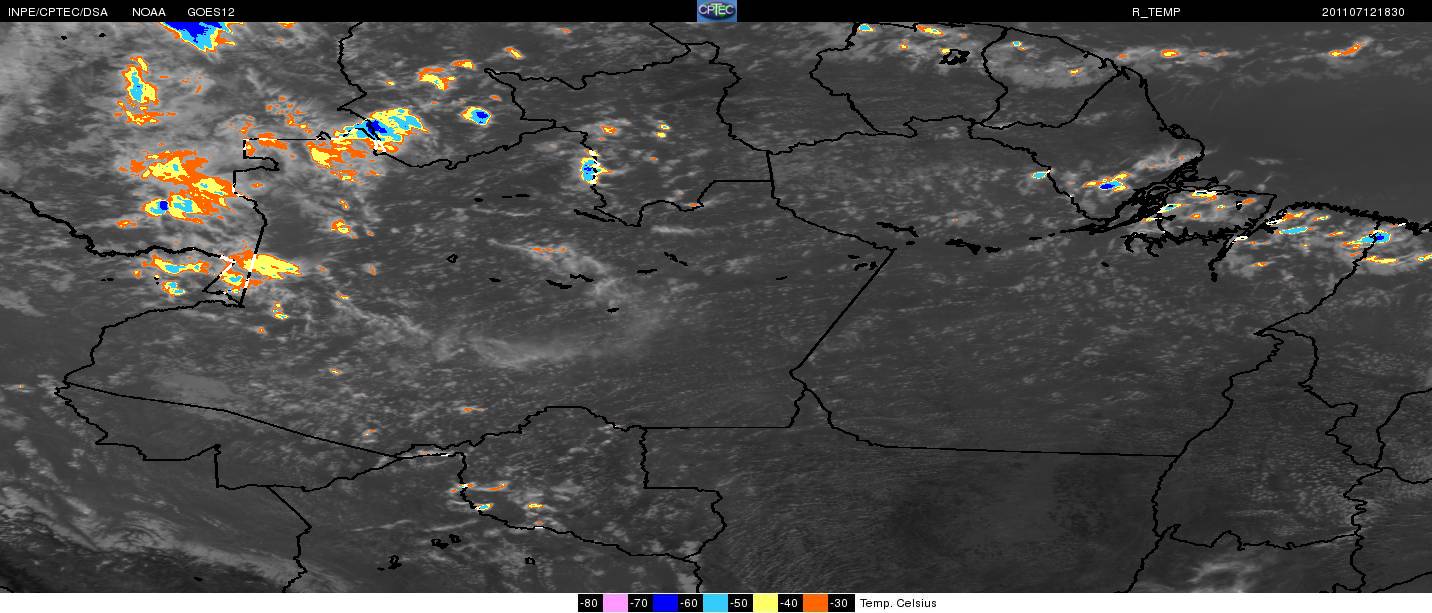Pick the cyan legend color swatch

pyautogui.click(x=715, y=603)
